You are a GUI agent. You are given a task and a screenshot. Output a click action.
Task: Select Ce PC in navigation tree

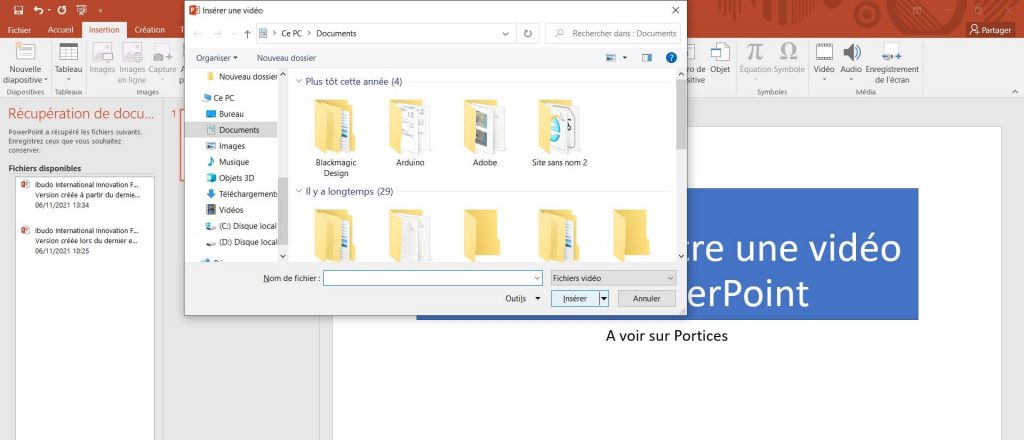[x=223, y=98]
